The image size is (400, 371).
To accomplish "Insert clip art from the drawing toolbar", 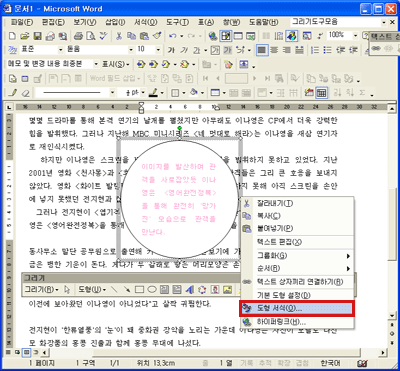I will [x=215, y=289].
